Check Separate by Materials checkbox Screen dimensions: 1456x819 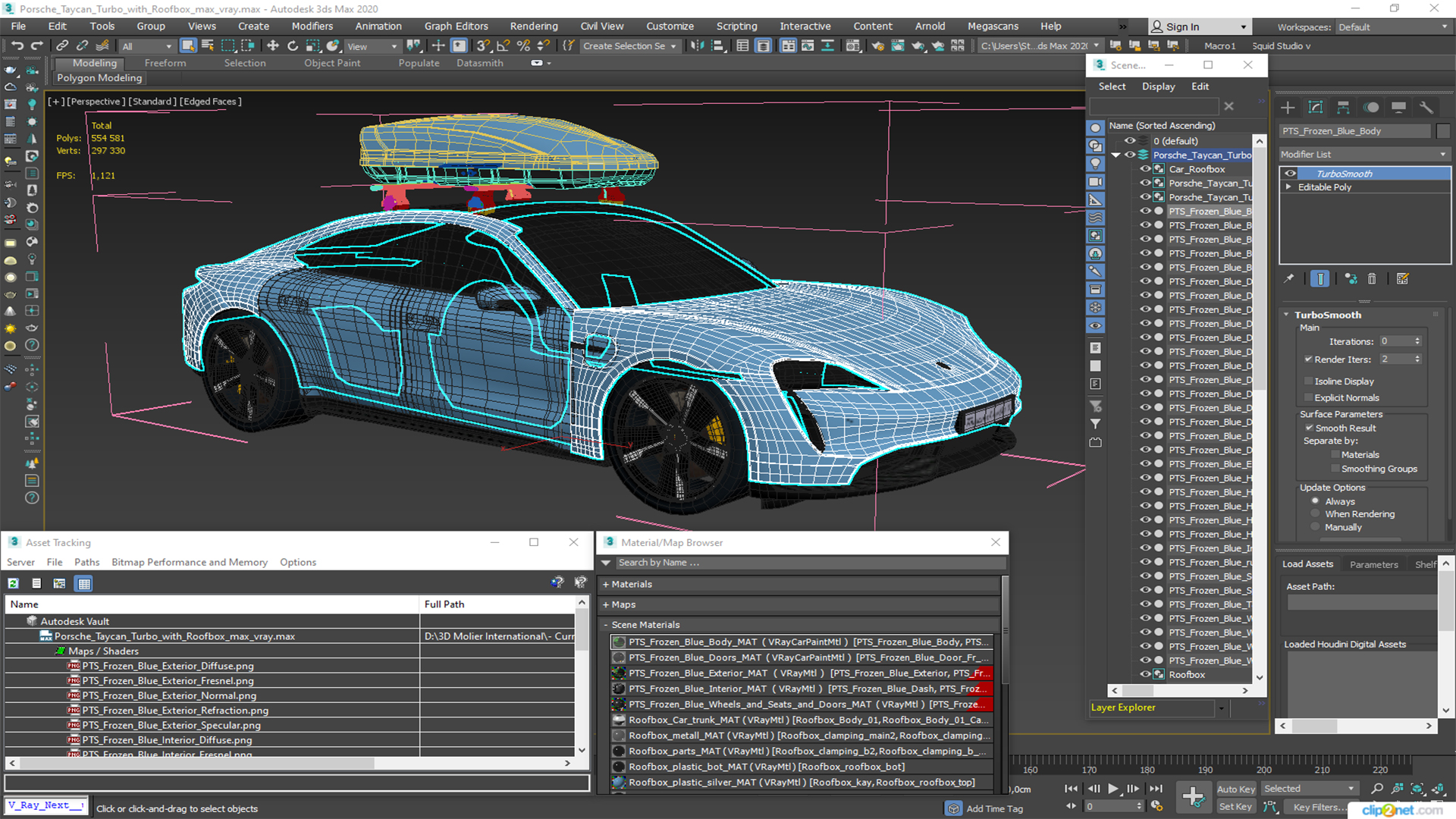tap(1335, 455)
